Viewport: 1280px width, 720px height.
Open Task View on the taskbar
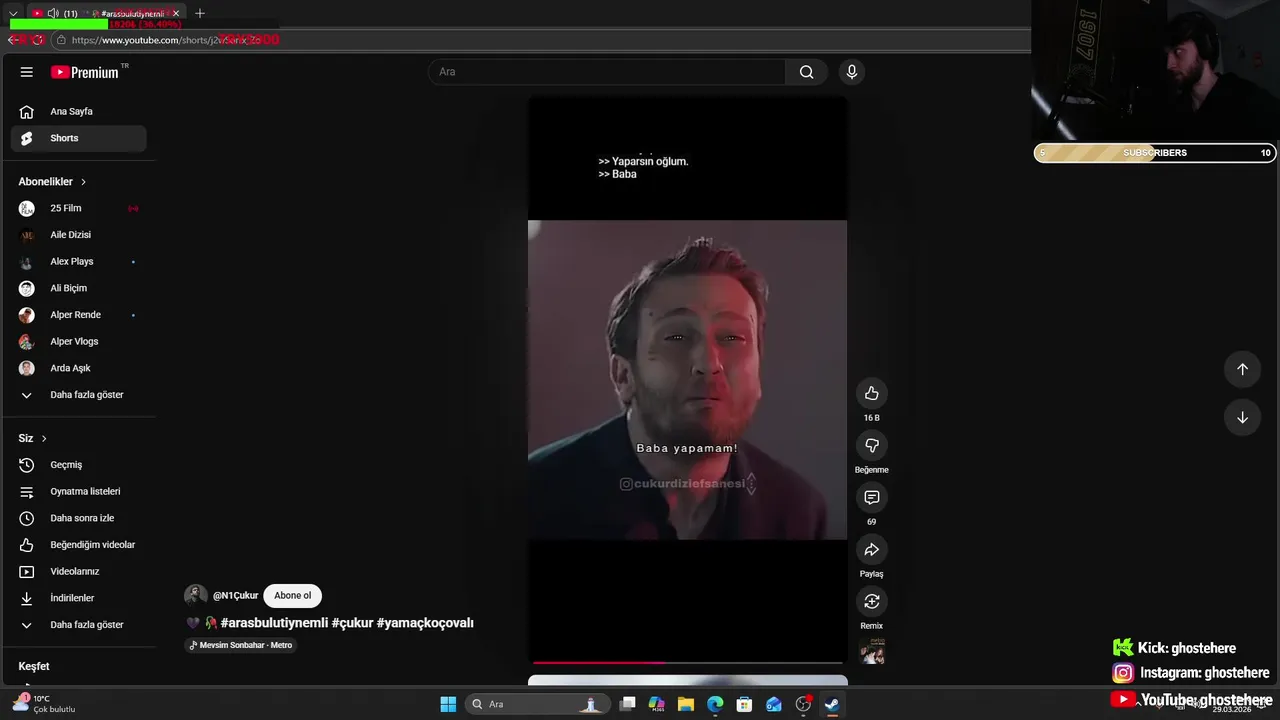(627, 704)
